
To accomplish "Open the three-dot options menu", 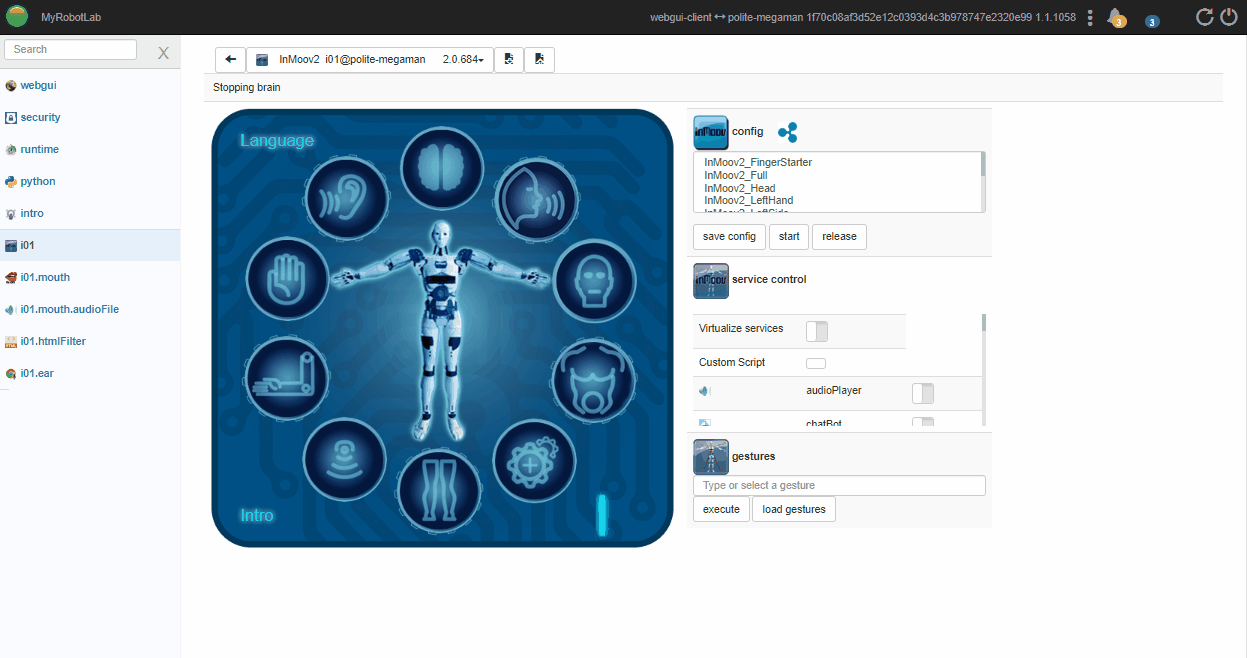I will click(1090, 18).
